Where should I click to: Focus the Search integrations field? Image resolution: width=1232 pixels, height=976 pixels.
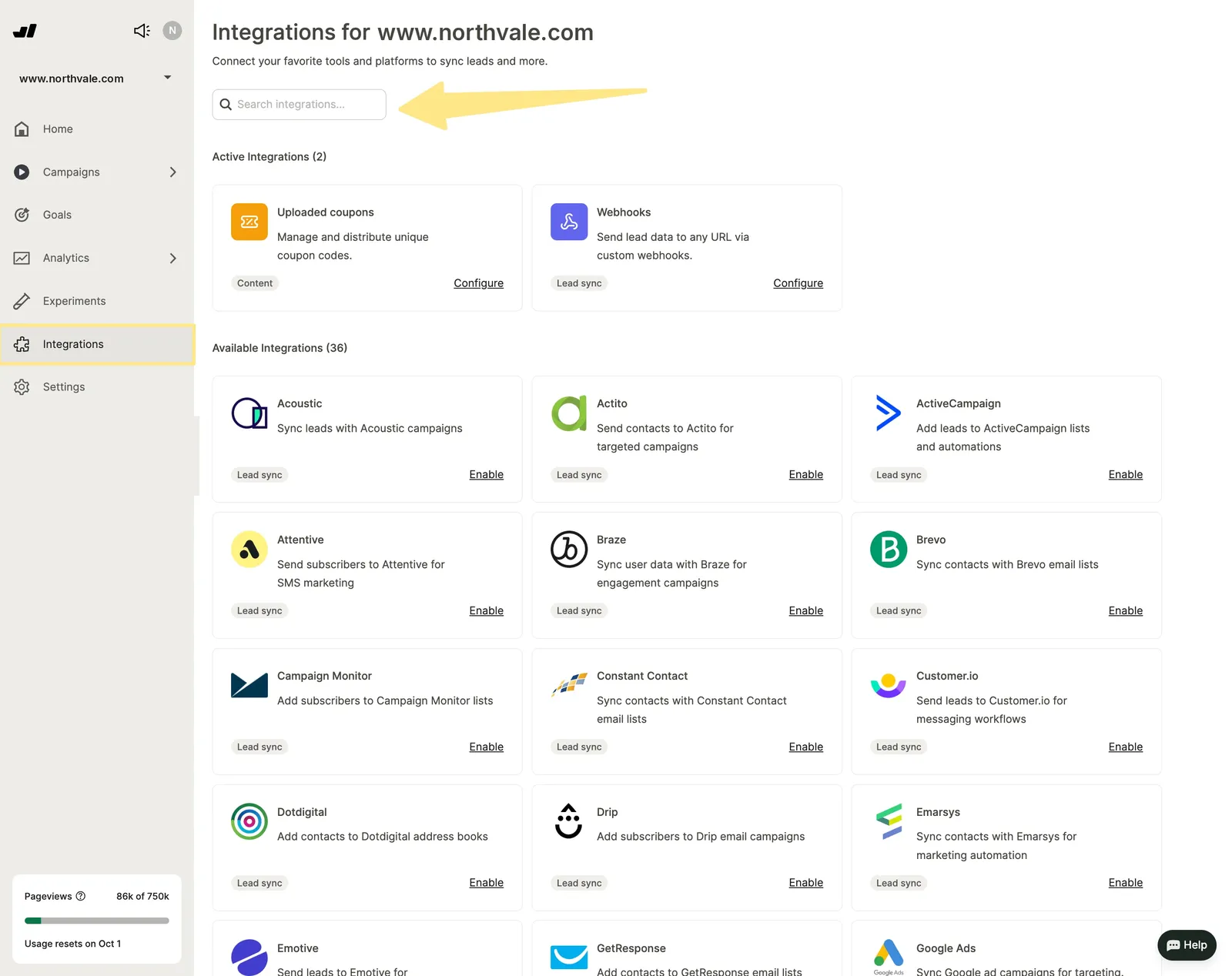pyautogui.click(x=299, y=105)
